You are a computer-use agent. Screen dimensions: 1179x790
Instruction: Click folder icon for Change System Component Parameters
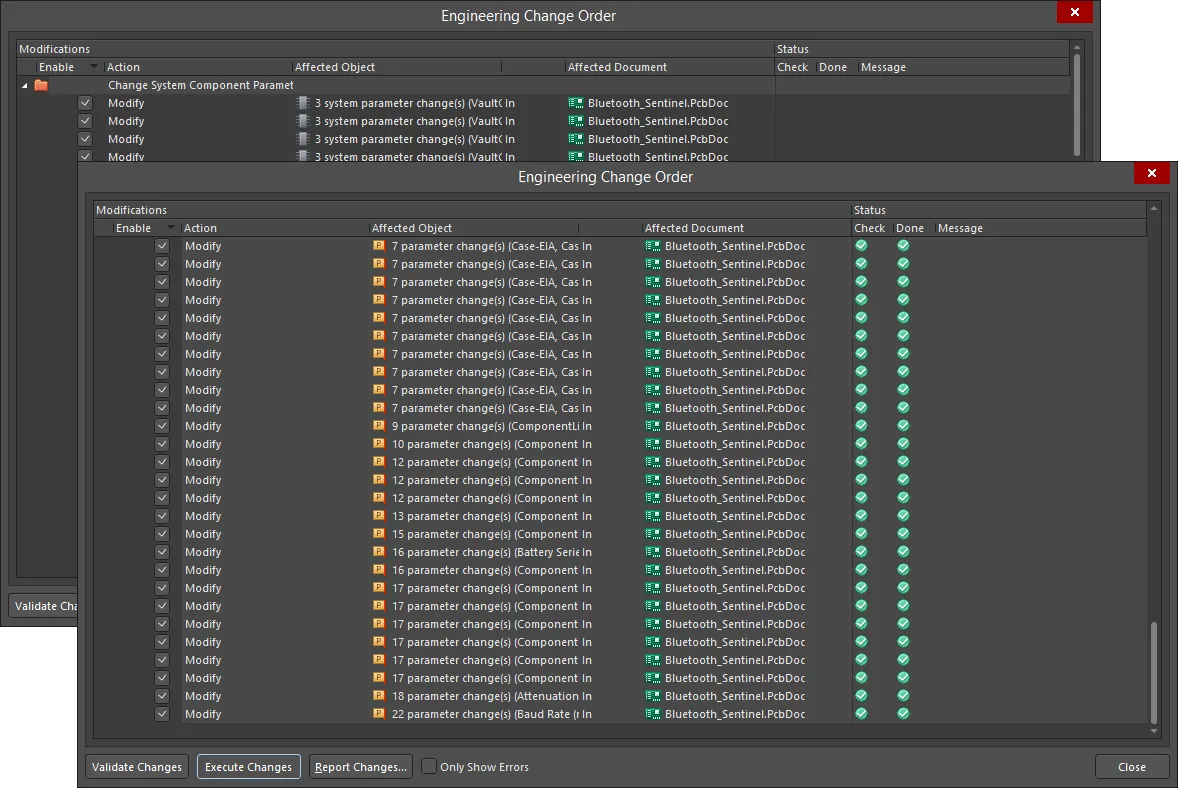[x=41, y=86]
